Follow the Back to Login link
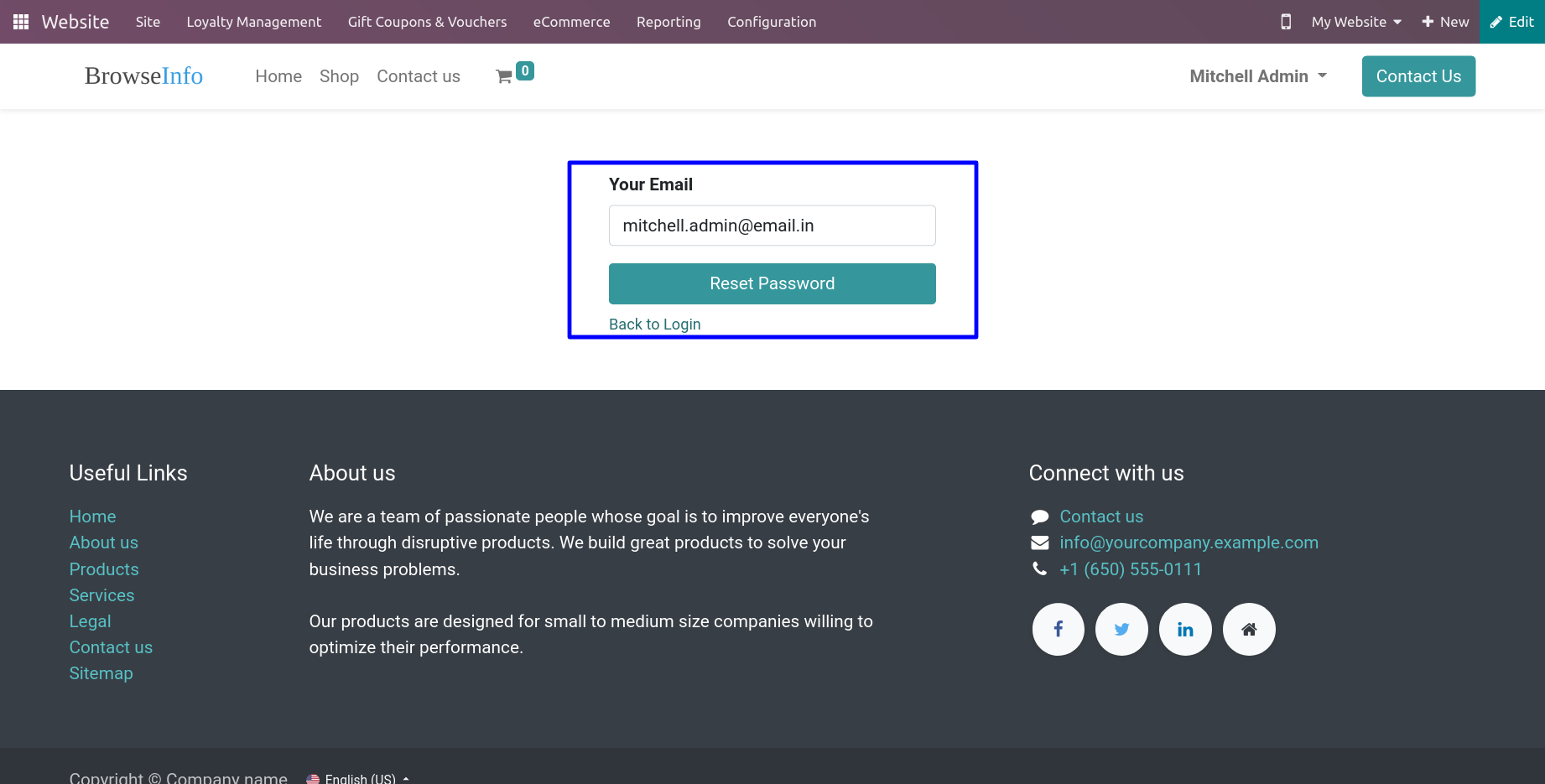The height and width of the screenshot is (784, 1545). 655,325
